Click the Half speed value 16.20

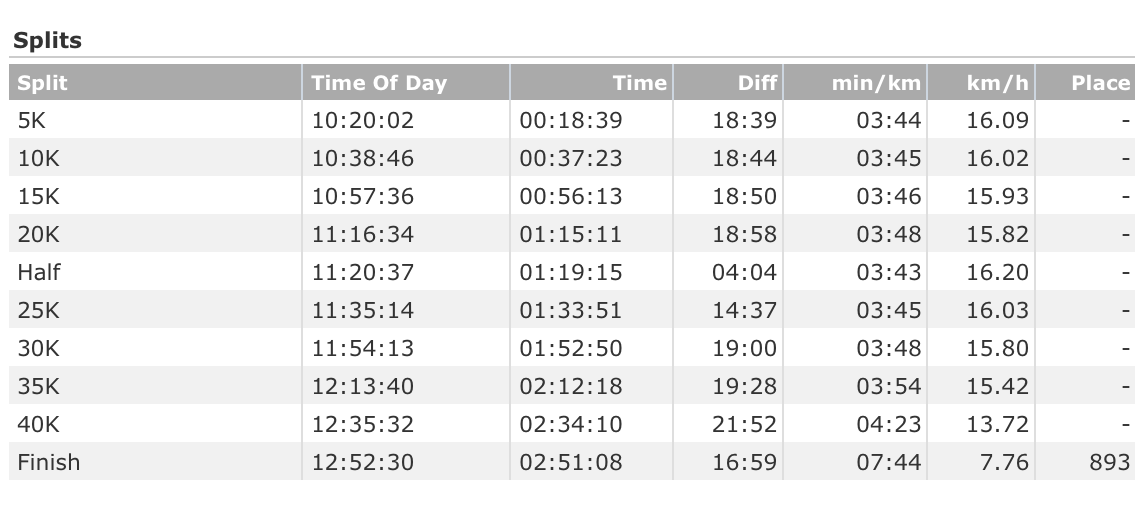click(997, 273)
